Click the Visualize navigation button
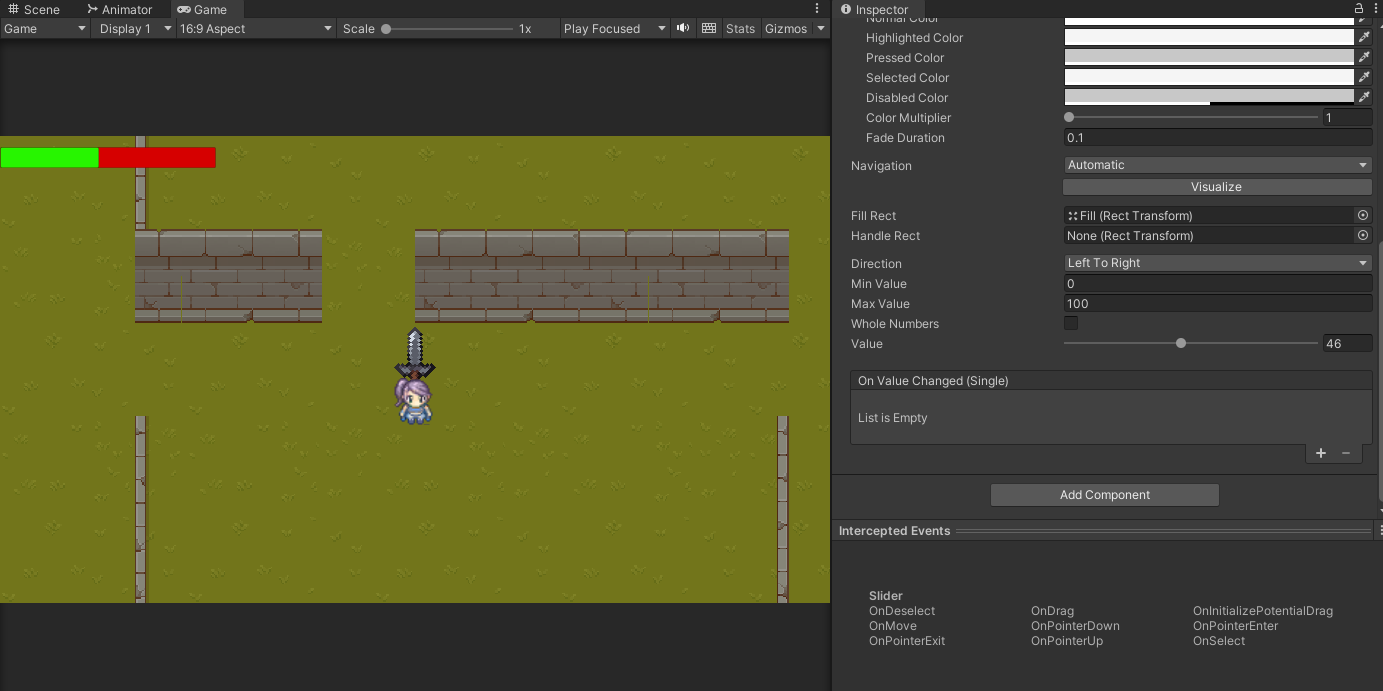 tap(1216, 186)
